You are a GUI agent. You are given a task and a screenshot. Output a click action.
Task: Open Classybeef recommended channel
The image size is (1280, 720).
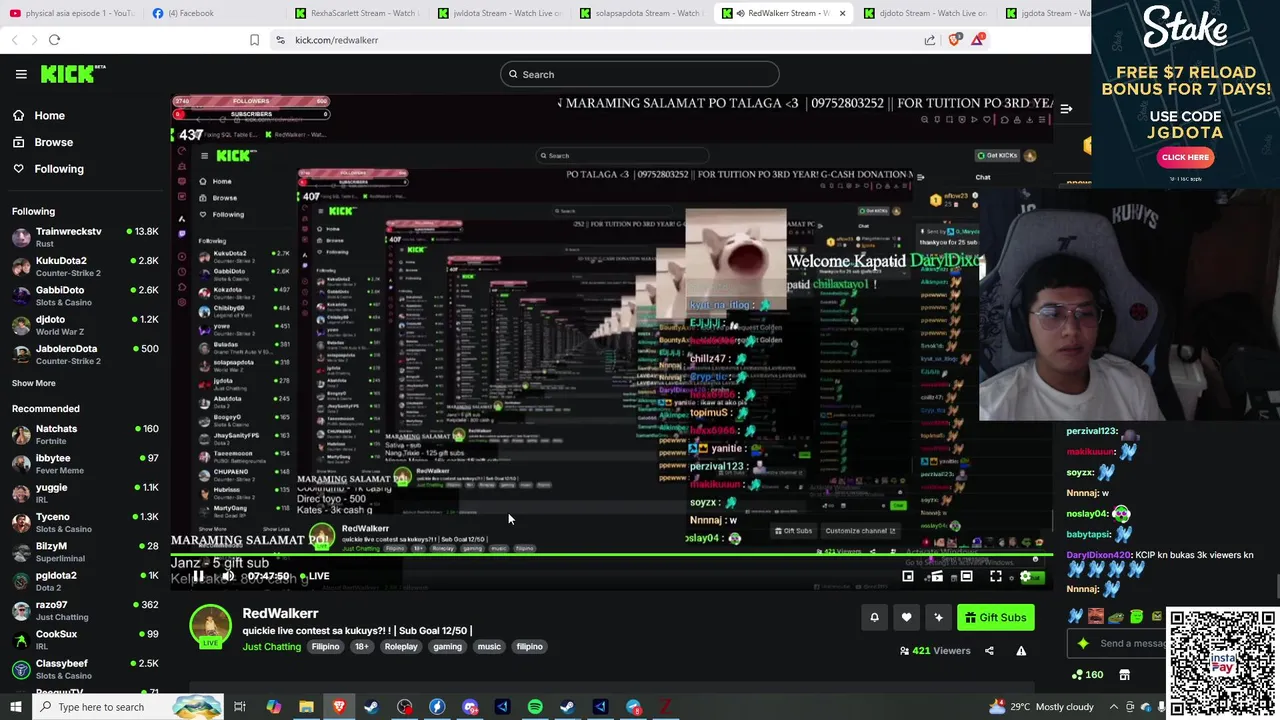[85, 669]
